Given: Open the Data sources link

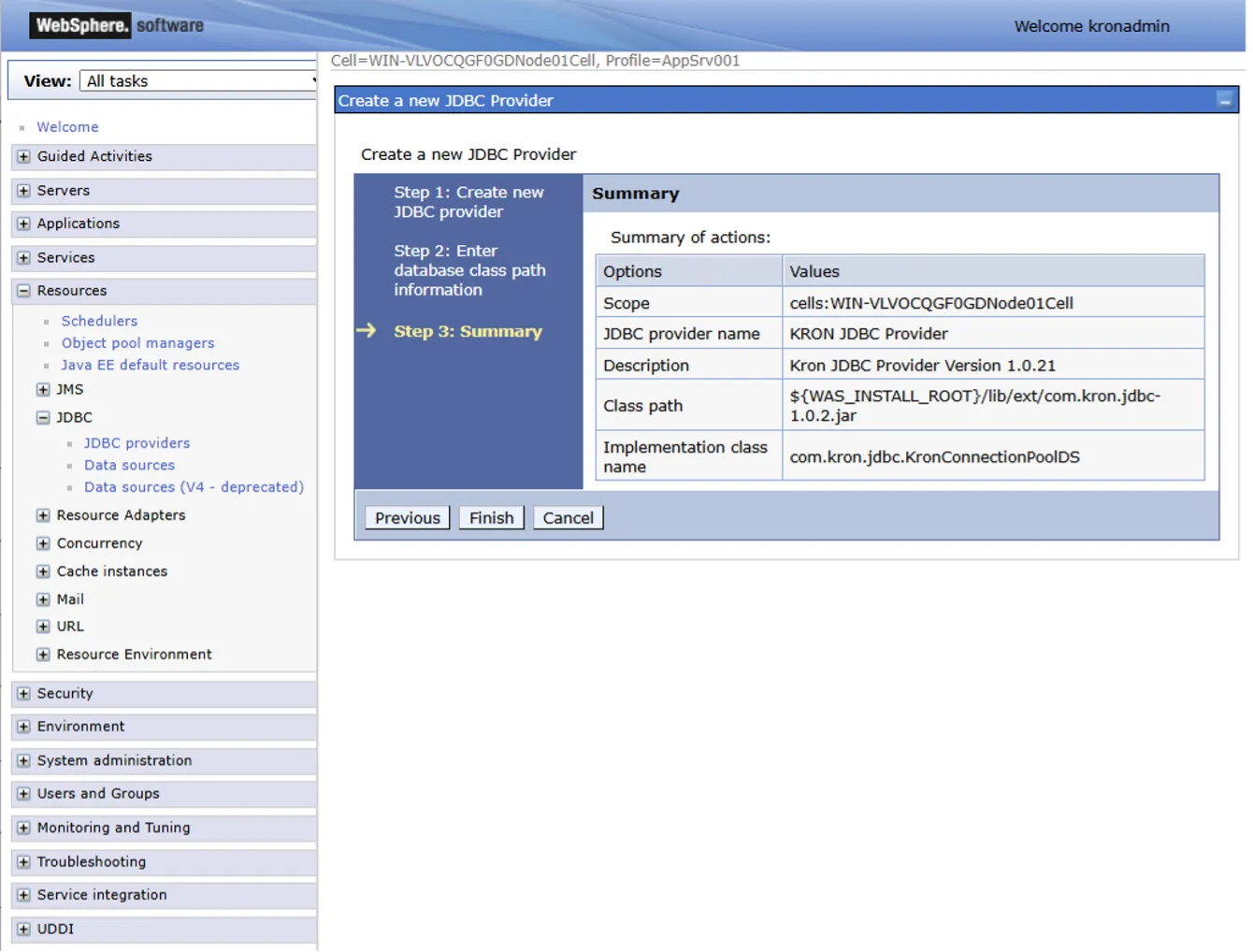Looking at the screenshot, I should 129,466.
